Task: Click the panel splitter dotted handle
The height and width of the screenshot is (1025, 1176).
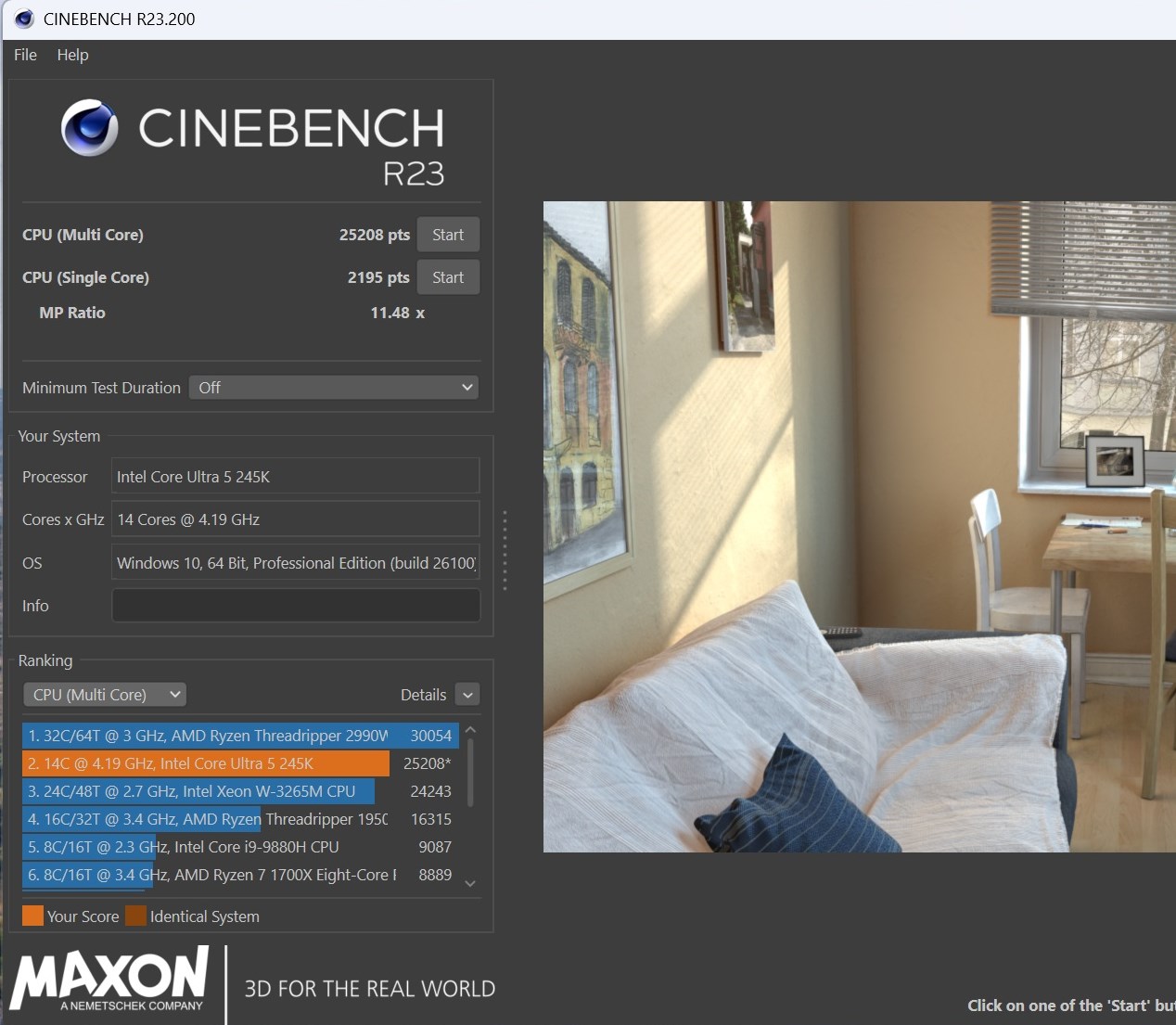Action: pos(505,550)
